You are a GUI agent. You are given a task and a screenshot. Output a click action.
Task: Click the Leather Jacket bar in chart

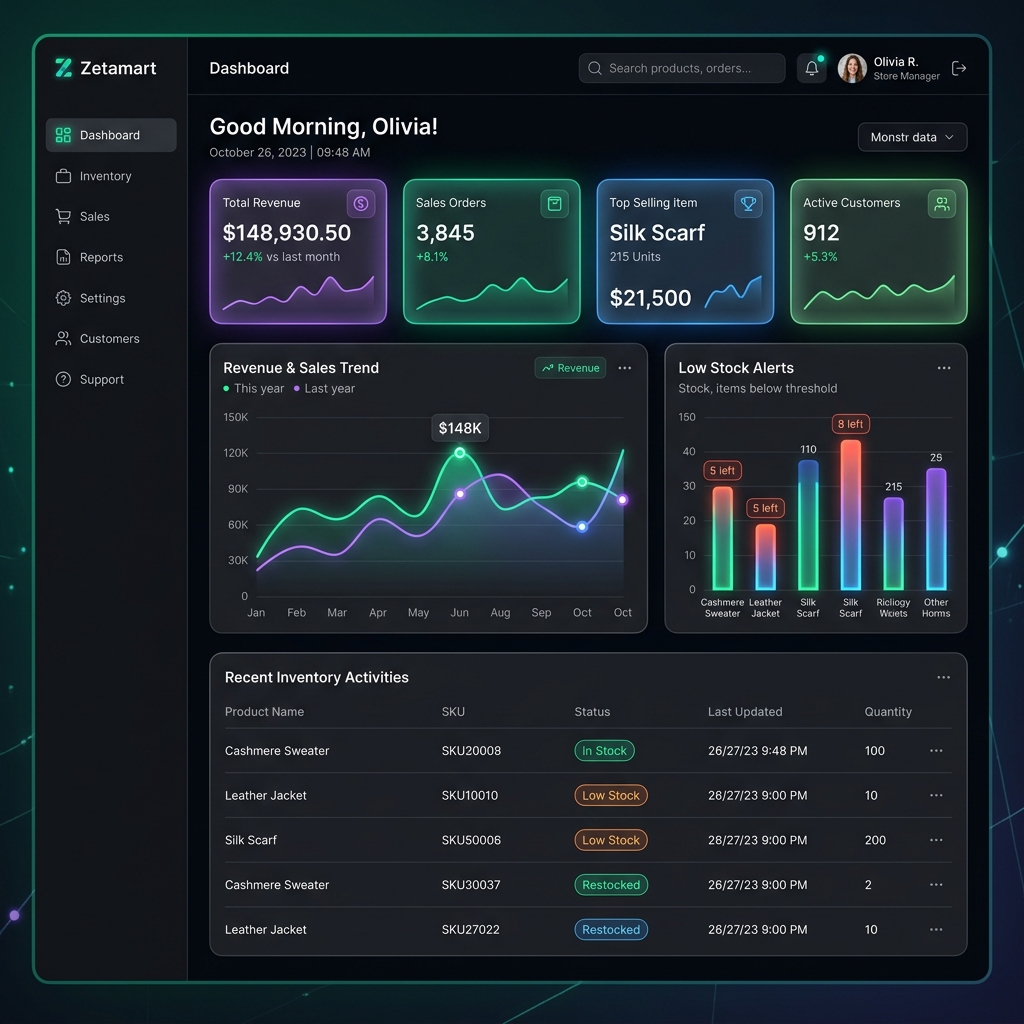coord(765,557)
